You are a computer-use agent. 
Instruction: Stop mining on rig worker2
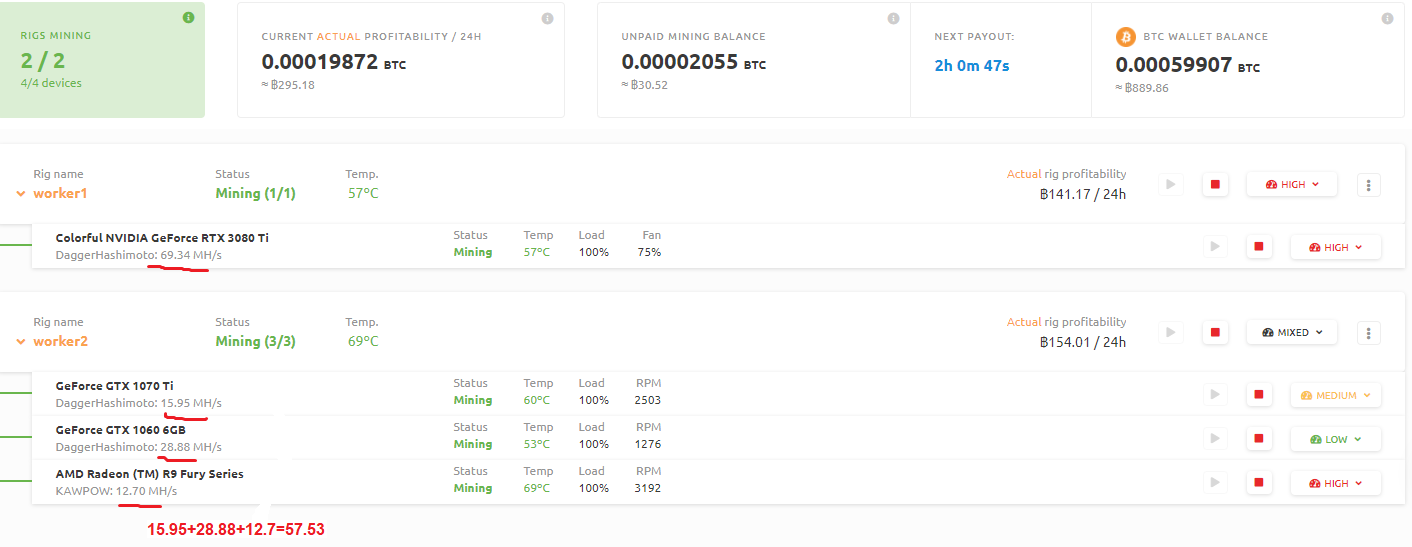point(1215,332)
